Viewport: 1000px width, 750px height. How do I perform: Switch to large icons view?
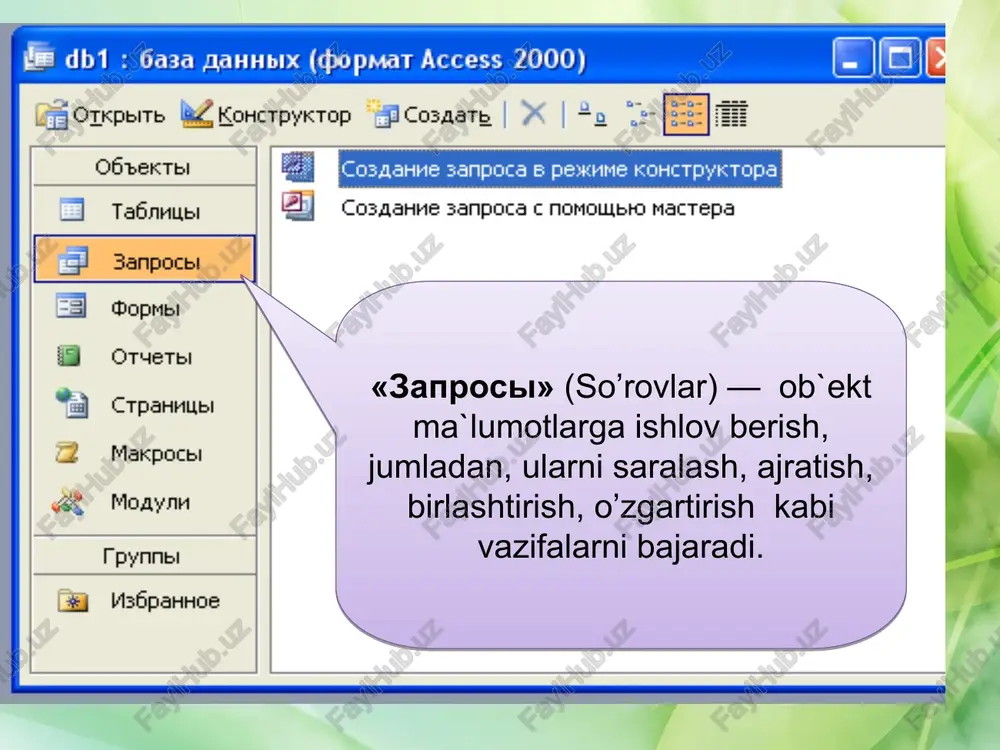tap(592, 114)
